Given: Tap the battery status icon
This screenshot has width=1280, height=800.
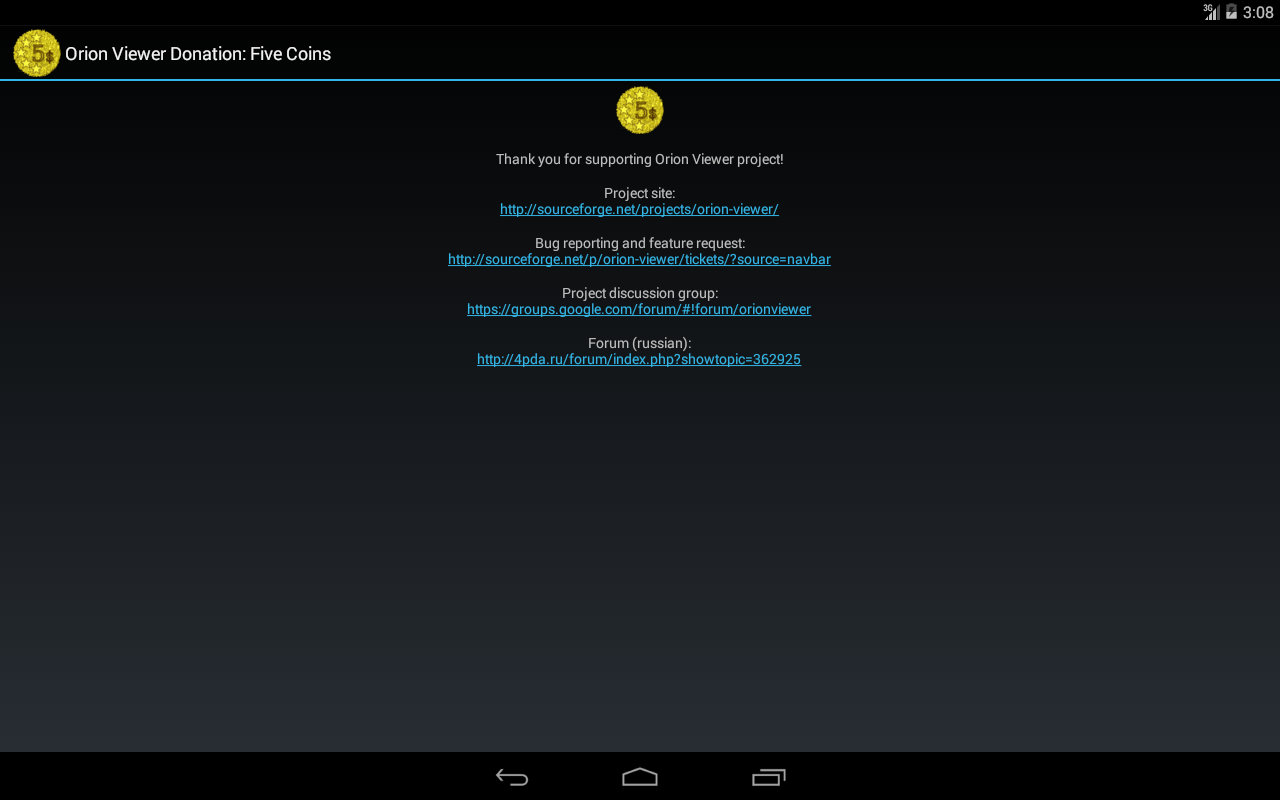Looking at the screenshot, I should pos(1231,12).
